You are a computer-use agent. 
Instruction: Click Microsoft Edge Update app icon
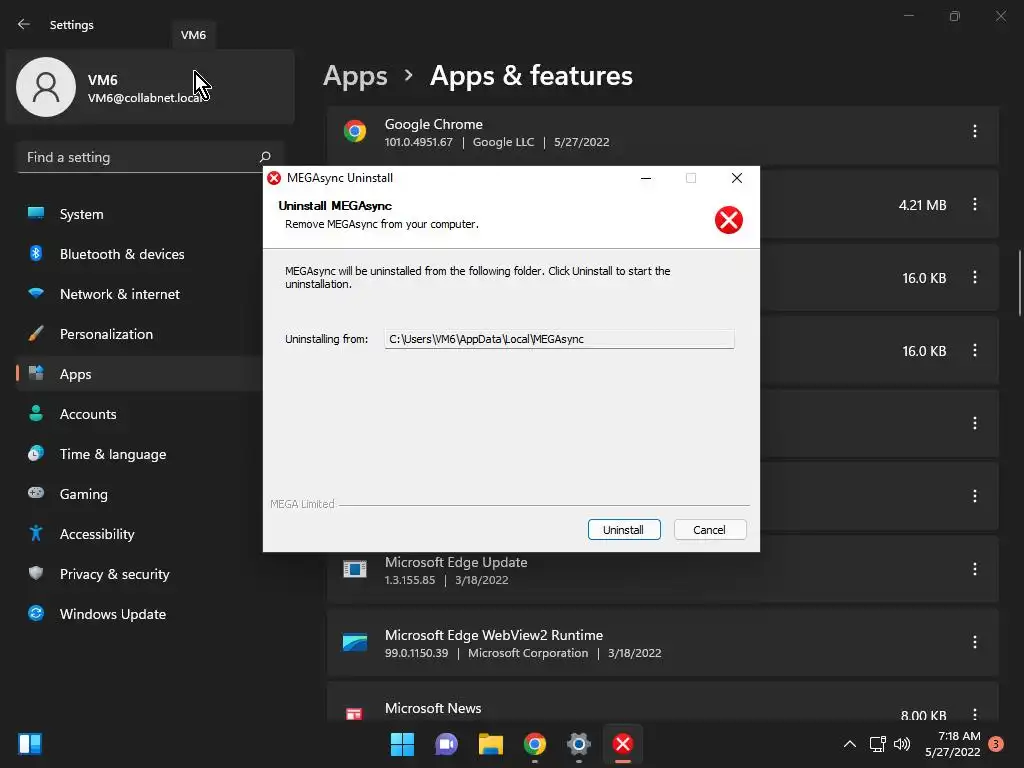point(355,569)
